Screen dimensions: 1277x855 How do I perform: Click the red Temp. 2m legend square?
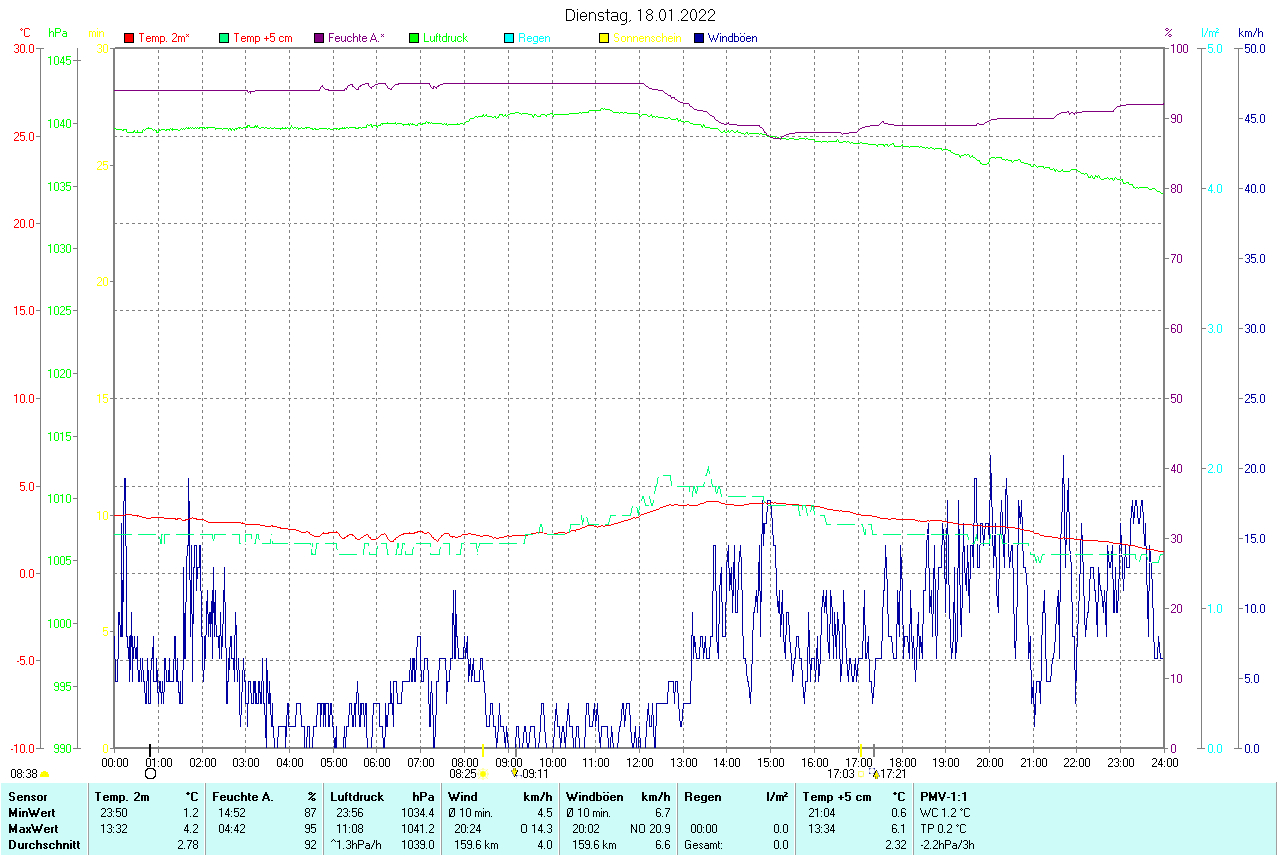click(x=129, y=38)
